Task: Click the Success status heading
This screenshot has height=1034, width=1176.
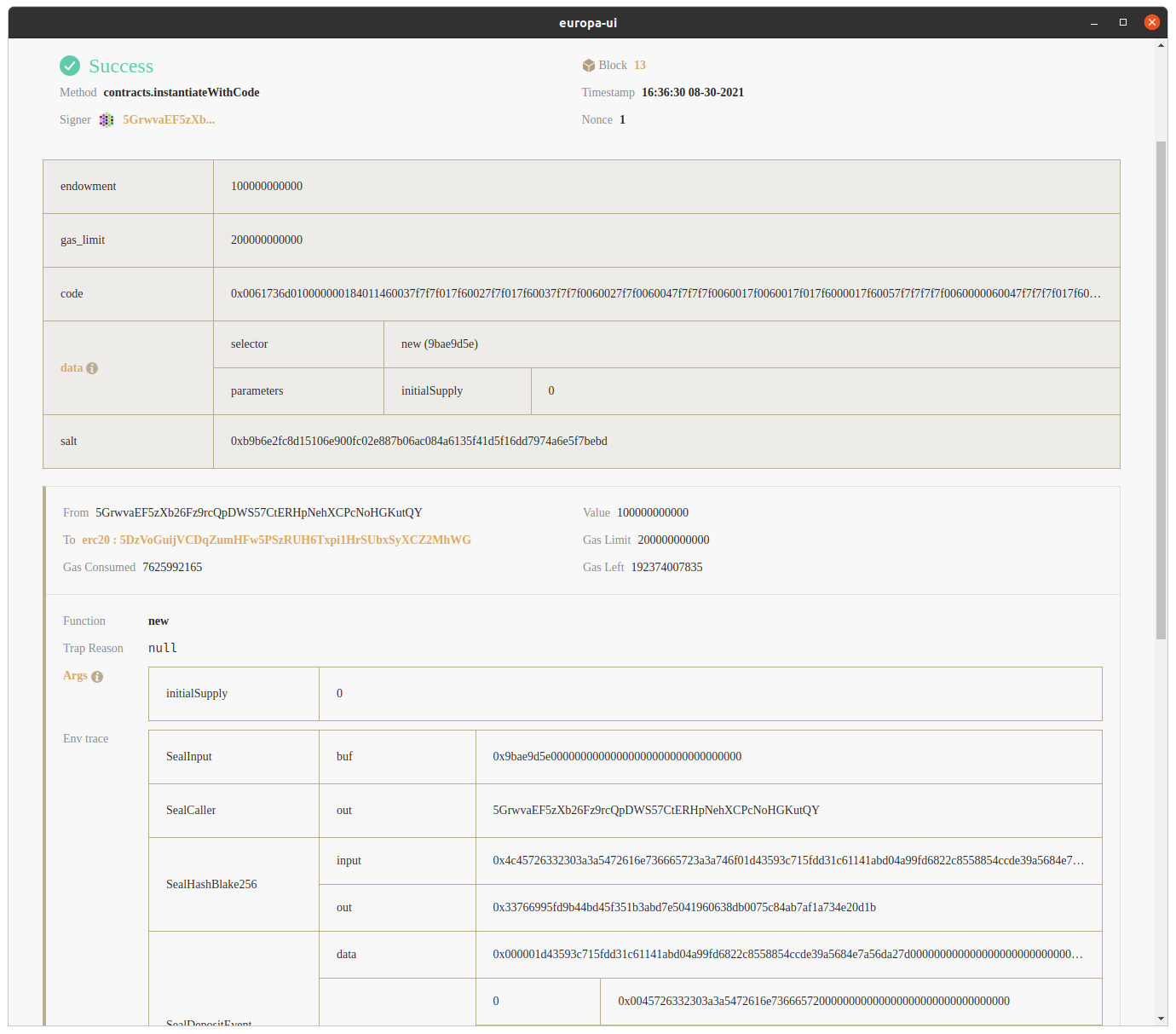Action: pyautogui.click(x=121, y=66)
